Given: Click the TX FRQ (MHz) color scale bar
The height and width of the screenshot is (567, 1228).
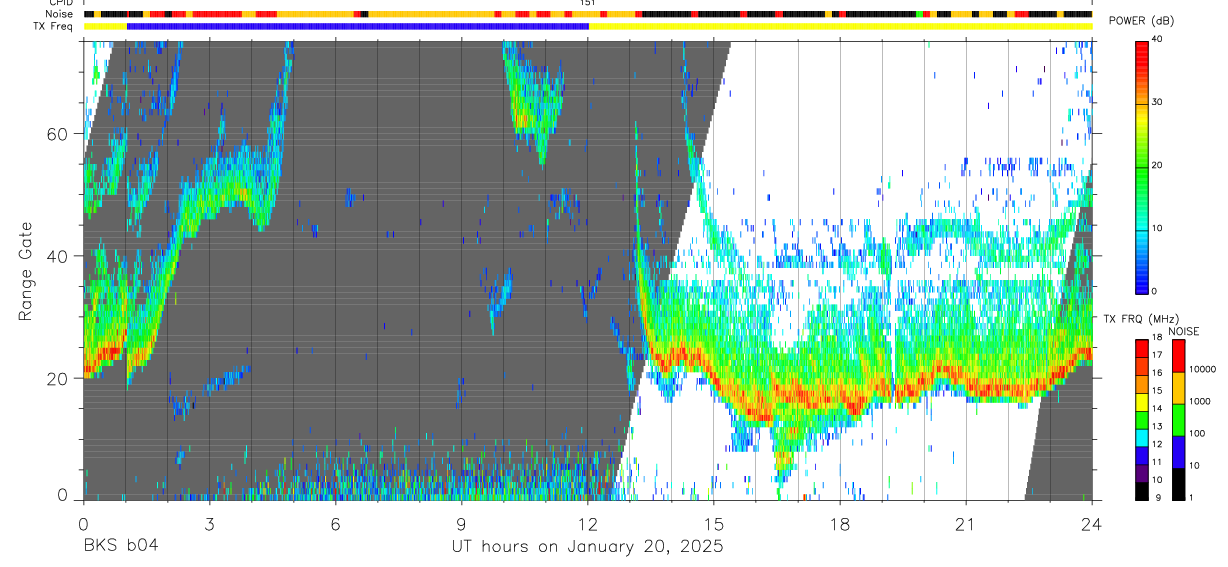Looking at the screenshot, I should (1142, 420).
